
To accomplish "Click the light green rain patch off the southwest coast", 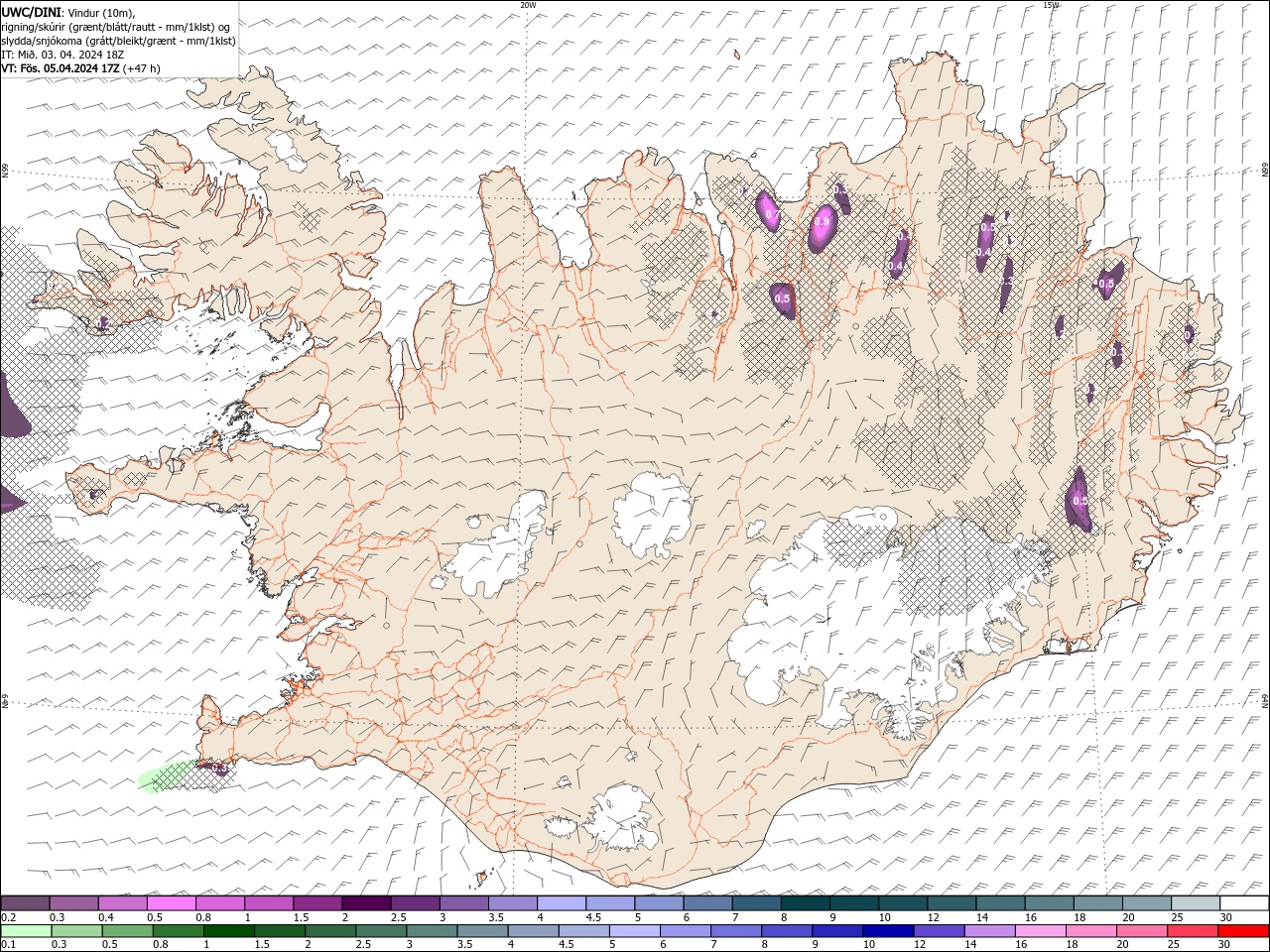I will [x=167, y=775].
